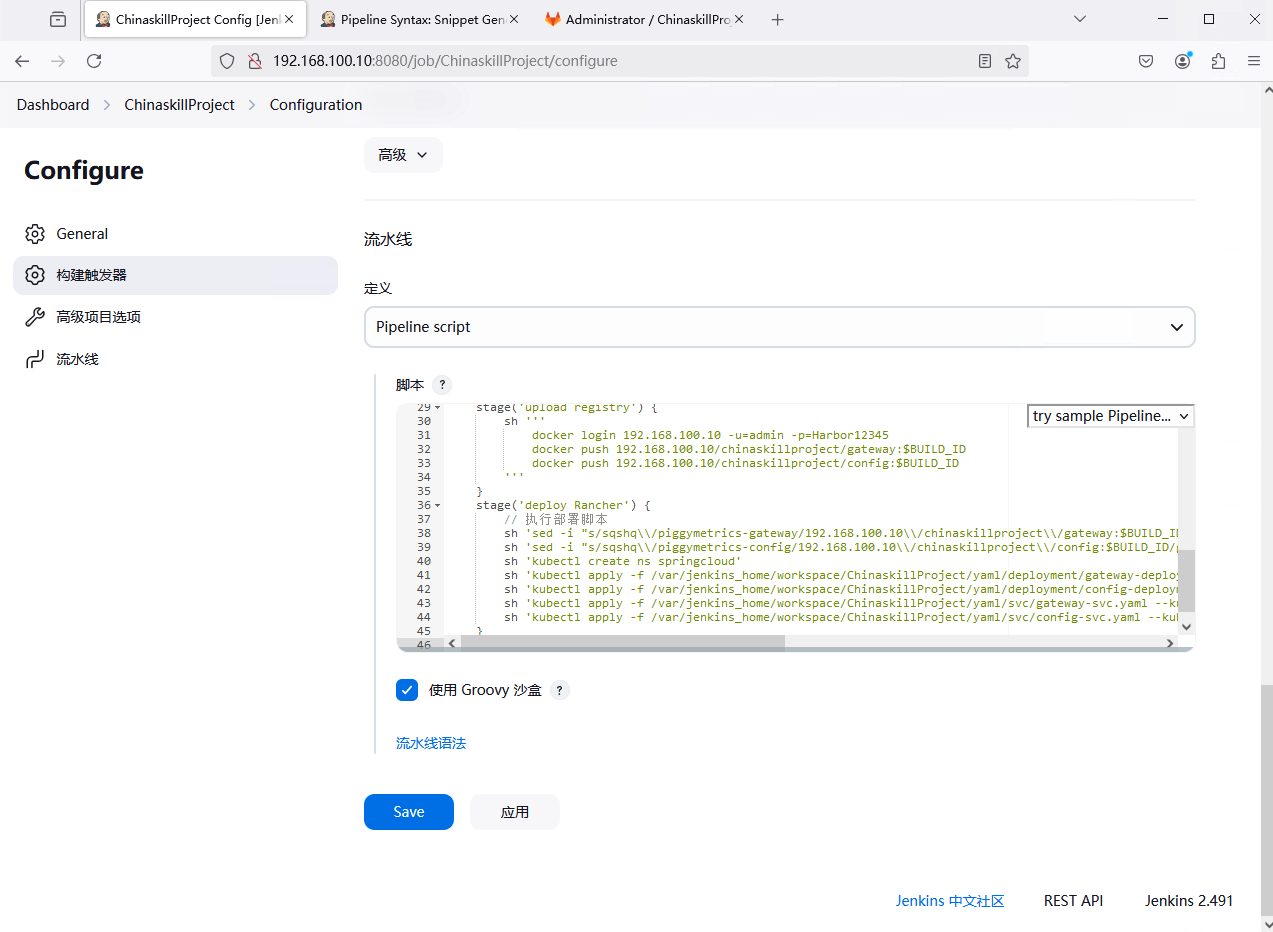Image resolution: width=1273 pixels, height=932 pixels.
Task: Open the browser extensions puzzle icon
Action: pyautogui.click(x=1218, y=61)
